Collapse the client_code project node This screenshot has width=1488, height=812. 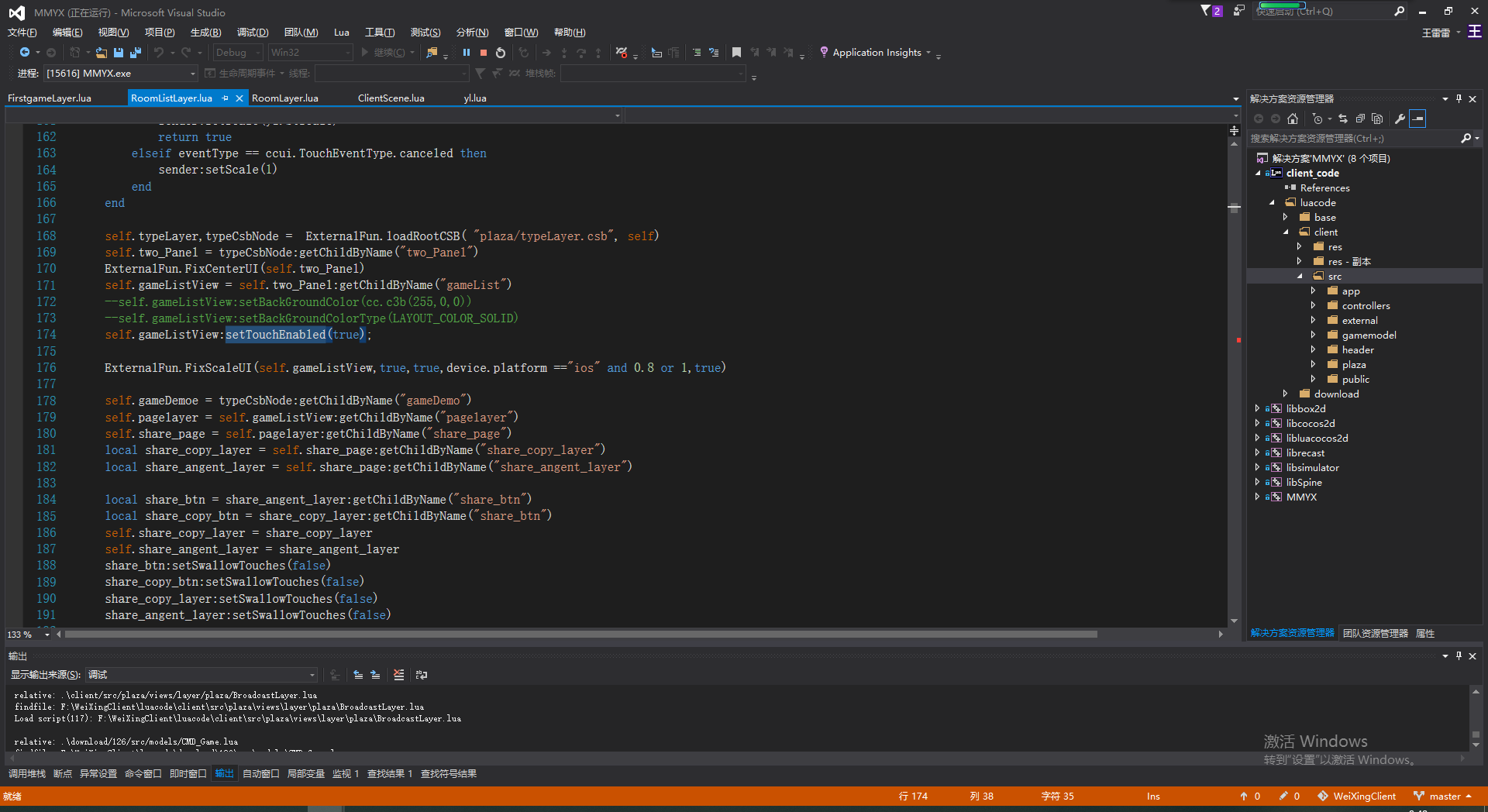point(1257,174)
